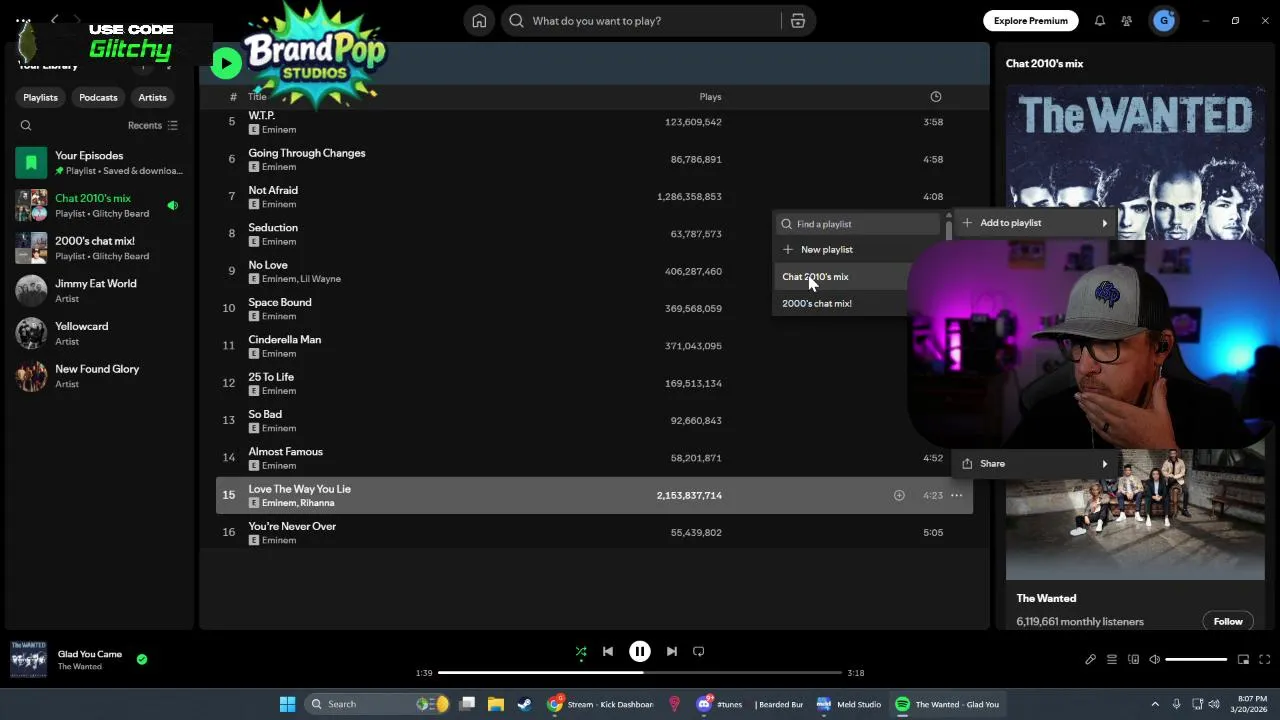Mute using the volume speaker icon
Screen dimensions: 1280x720
point(1154,660)
